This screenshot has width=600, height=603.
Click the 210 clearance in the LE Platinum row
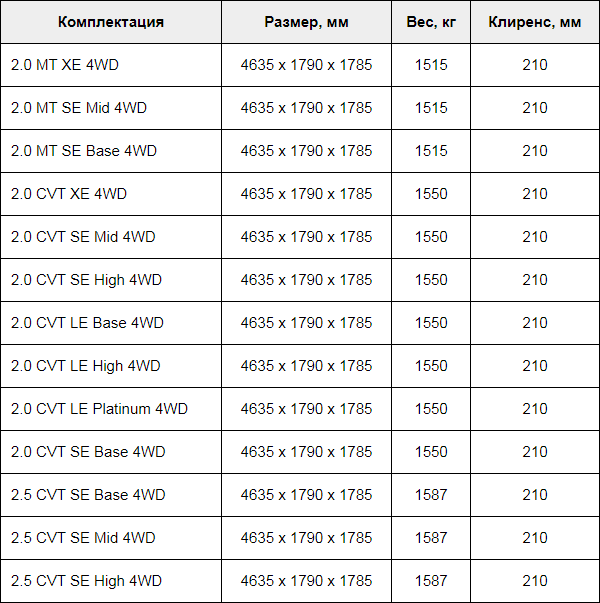pyautogui.click(x=535, y=409)
